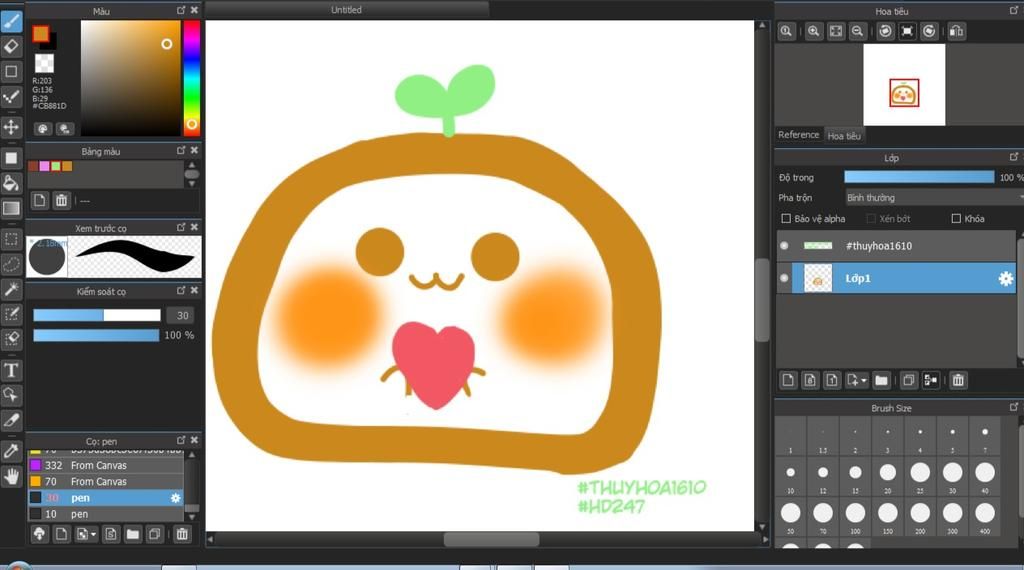
Task: Click the brush opacity 100% slider
Action: [x=96, y=335]
